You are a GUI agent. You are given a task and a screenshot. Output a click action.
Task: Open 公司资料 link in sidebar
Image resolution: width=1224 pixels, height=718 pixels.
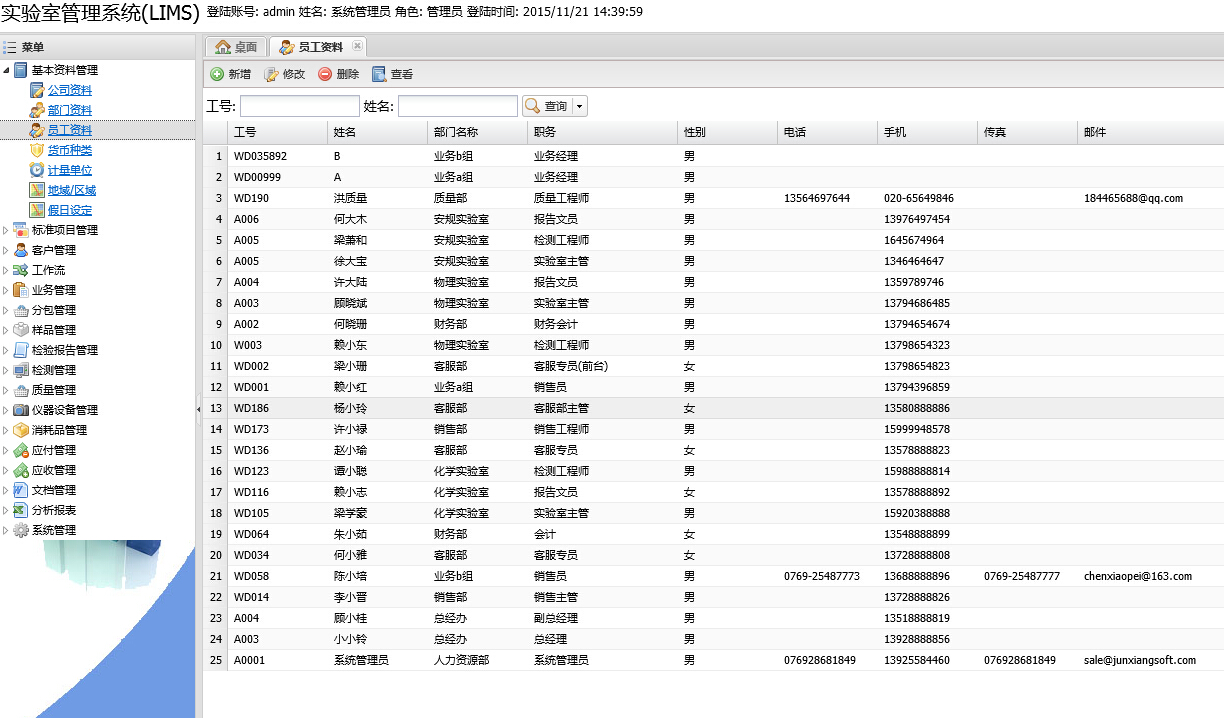[x=70, y=90]
